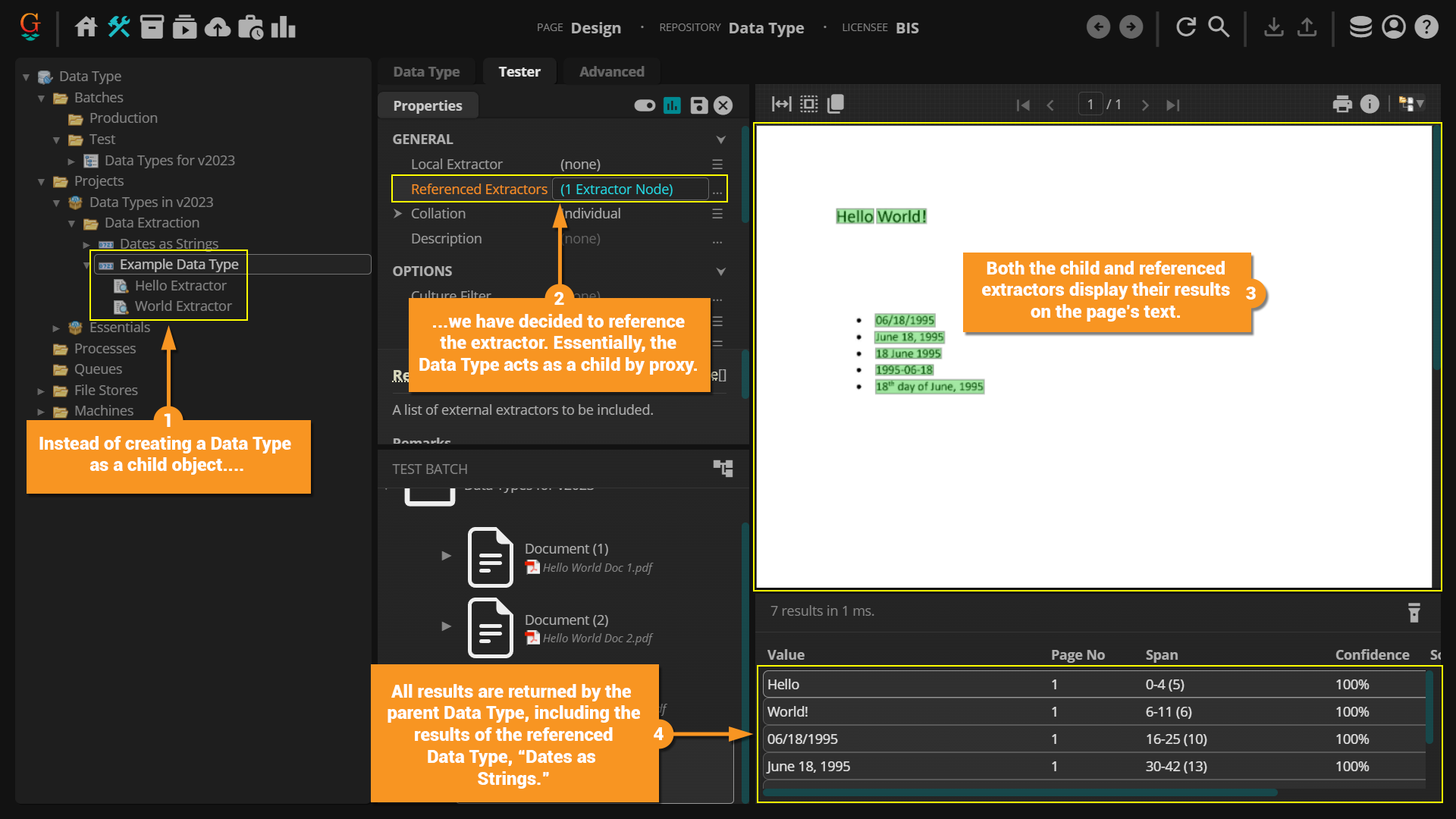Open the search magnifier icon
Viewport: 1456px width, 819px height.
pos(1219,27)
